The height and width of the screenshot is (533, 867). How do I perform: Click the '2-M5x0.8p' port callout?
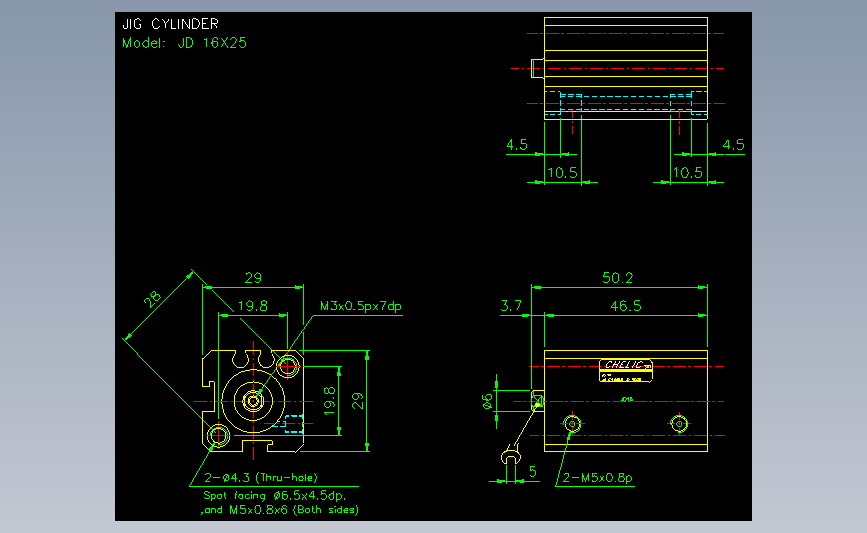coord(598,478)
